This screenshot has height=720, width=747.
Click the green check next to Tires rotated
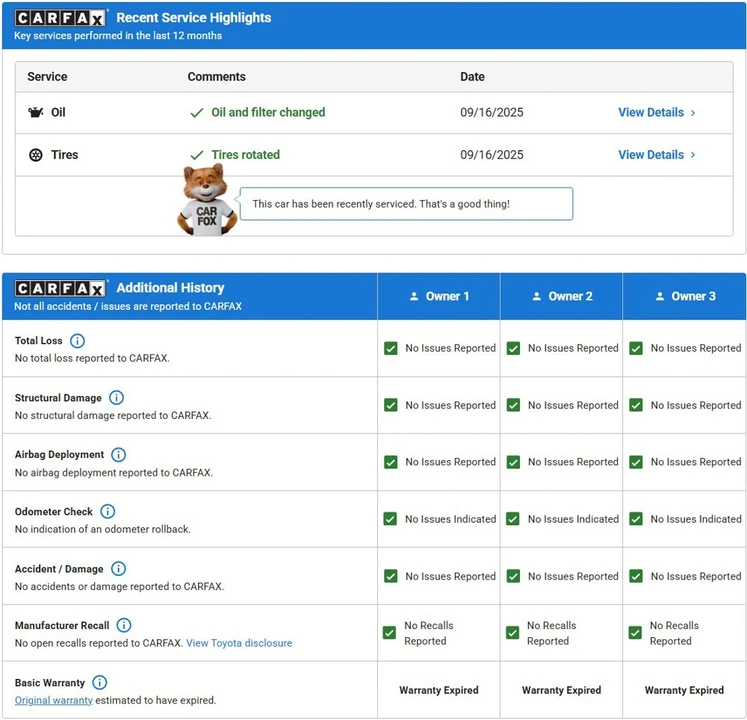(x=197, y=155)
